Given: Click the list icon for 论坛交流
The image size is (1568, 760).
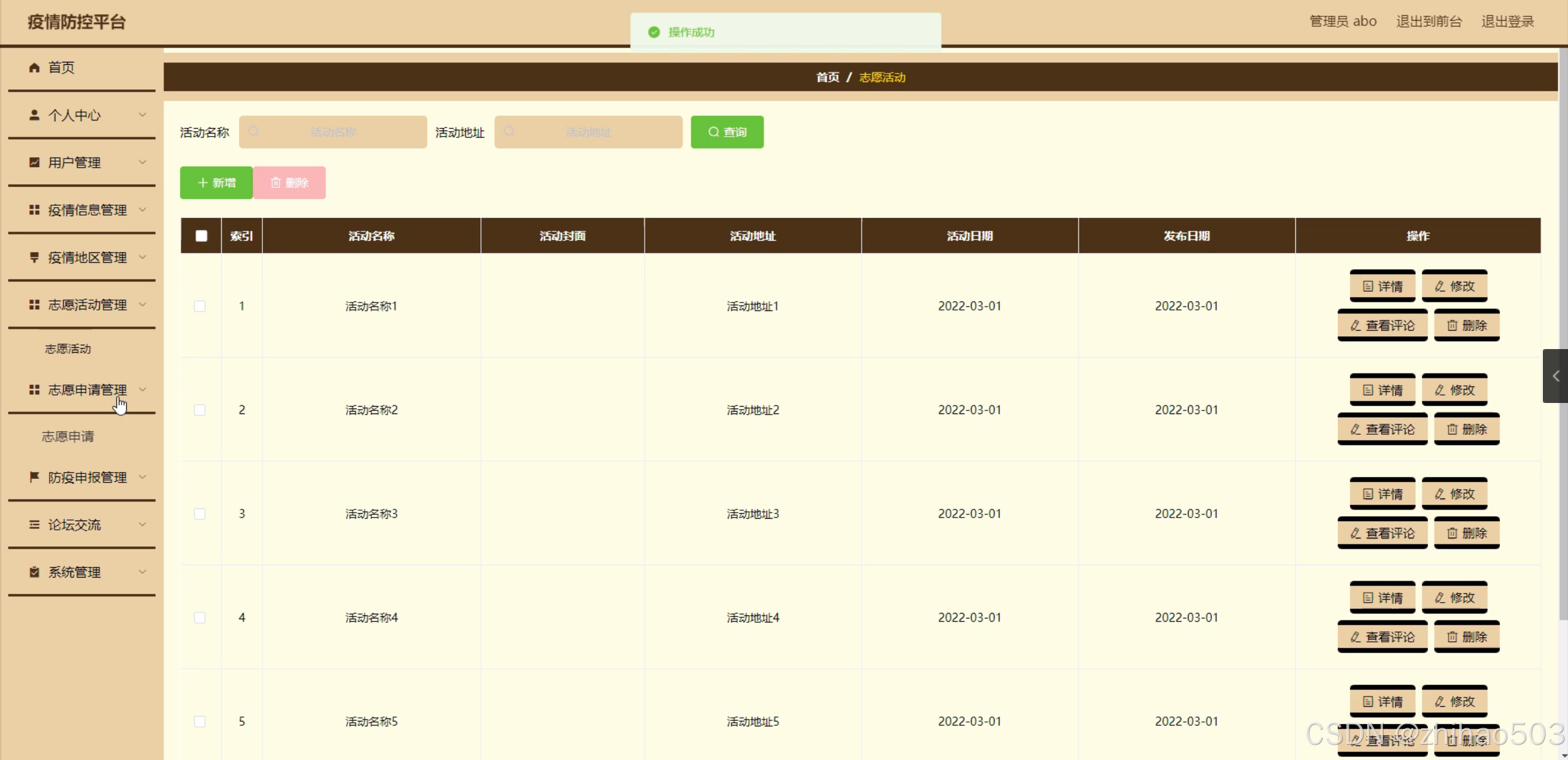Looking at the screenshot, I should click(x=34, y=525).
